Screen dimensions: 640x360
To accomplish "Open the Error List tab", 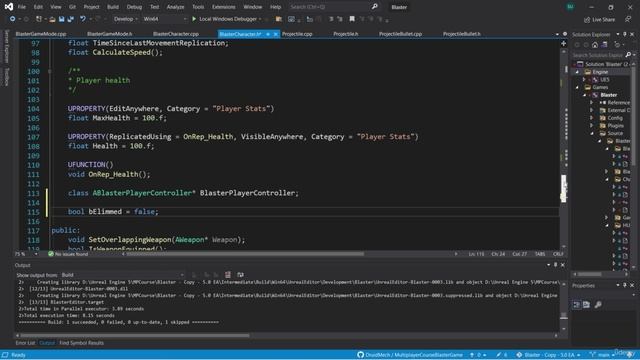I will click(x=25, y=343).
